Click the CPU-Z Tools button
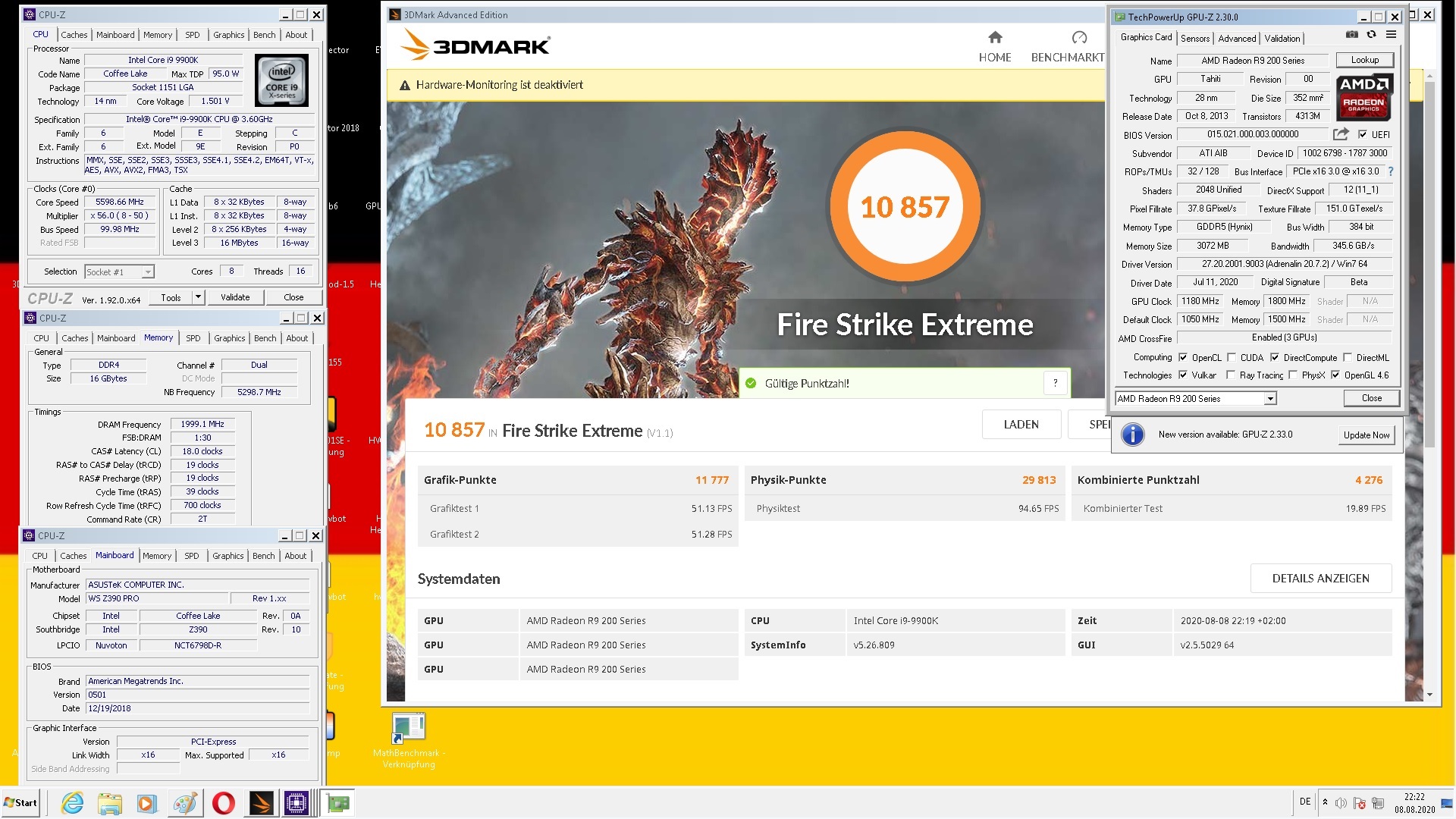The width and height of the screenshot is (1456, 819). click(x=171, y=297)
